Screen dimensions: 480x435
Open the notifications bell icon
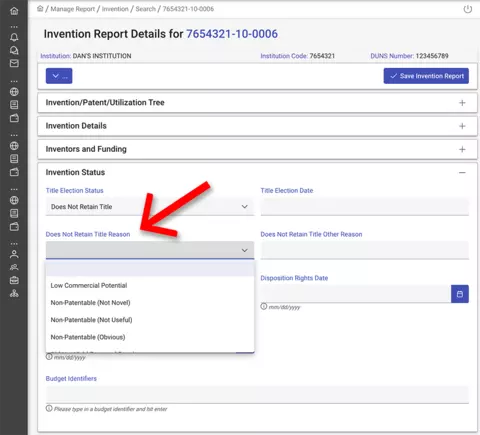pos(14,37)
